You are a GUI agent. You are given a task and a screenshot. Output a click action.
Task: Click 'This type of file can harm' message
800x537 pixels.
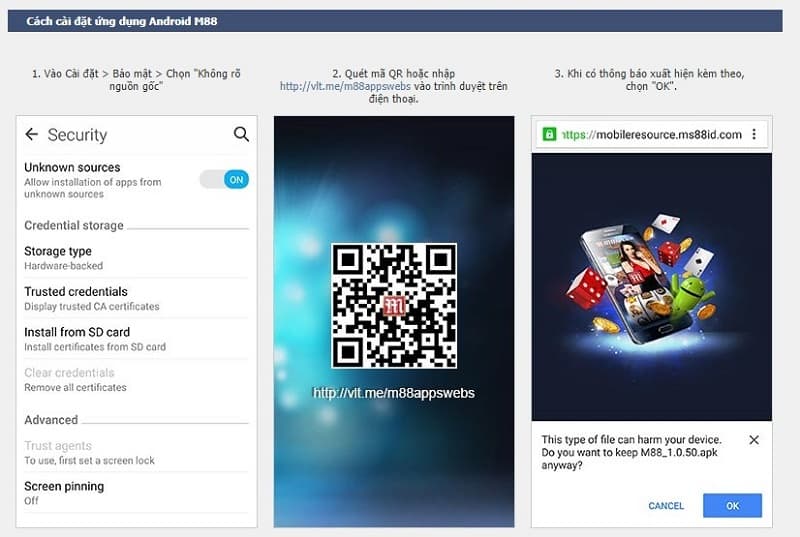pyautogui.click(x=632, y=452)
